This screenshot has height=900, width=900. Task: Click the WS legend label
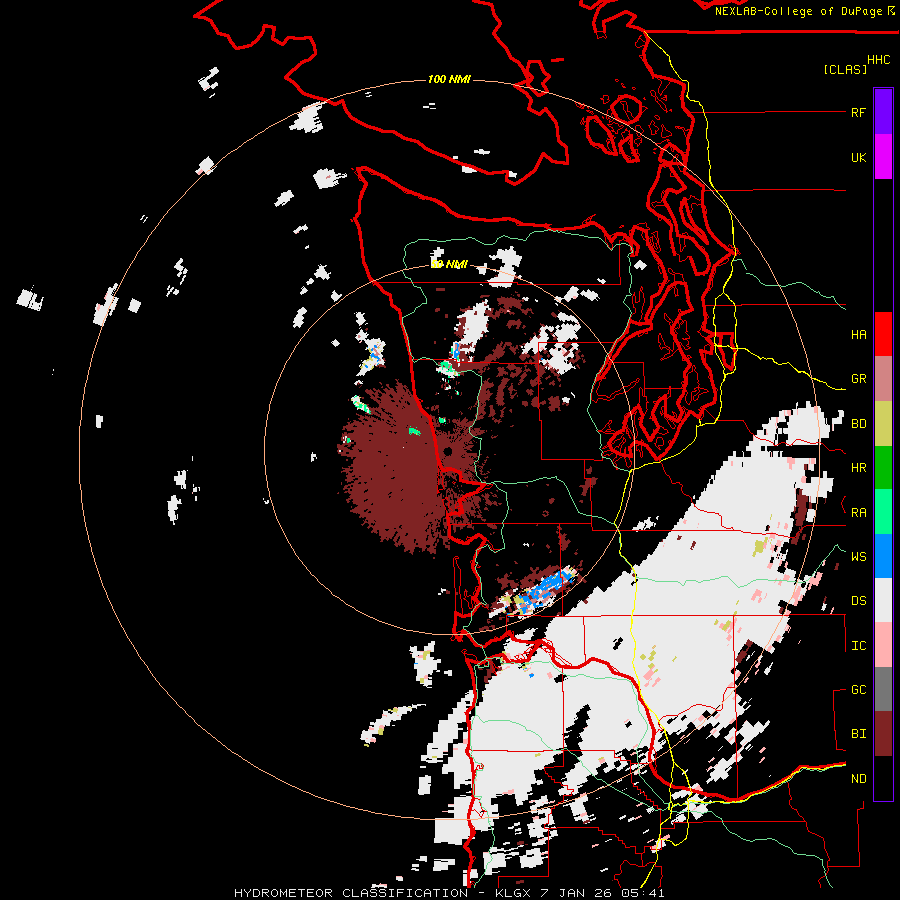point(858,557)
